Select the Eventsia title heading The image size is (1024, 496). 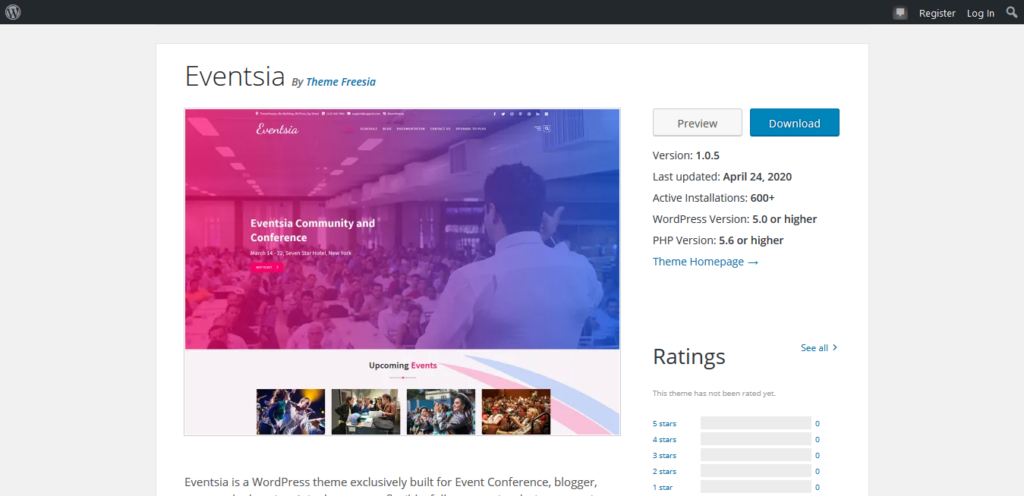coord(234,76)
